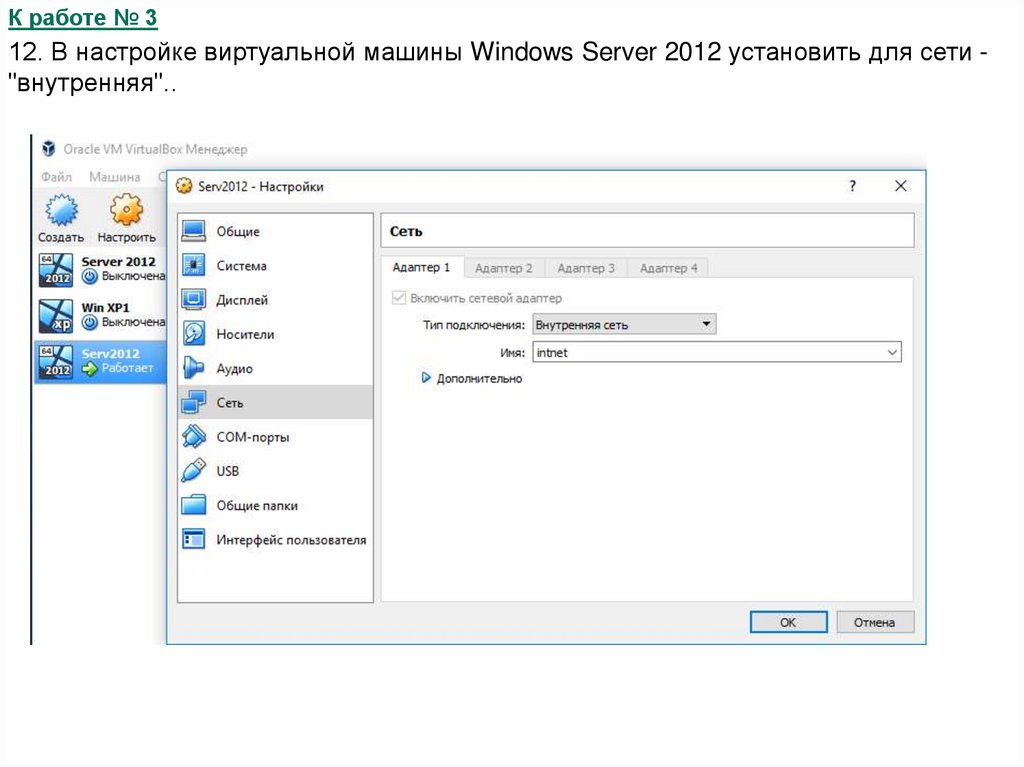
Task: Select the Носители disk icon
Action: [193, 334]
